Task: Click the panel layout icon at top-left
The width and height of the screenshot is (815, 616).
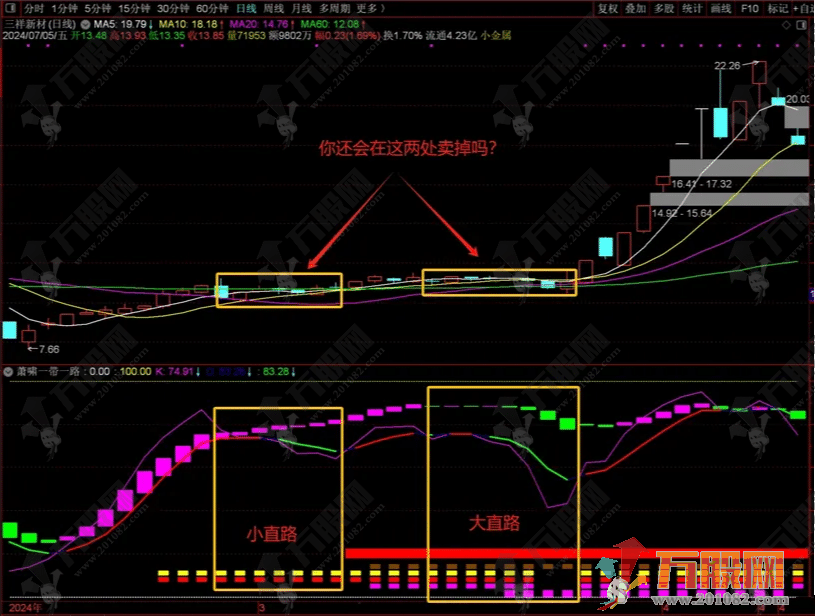Action: point(9,8)
